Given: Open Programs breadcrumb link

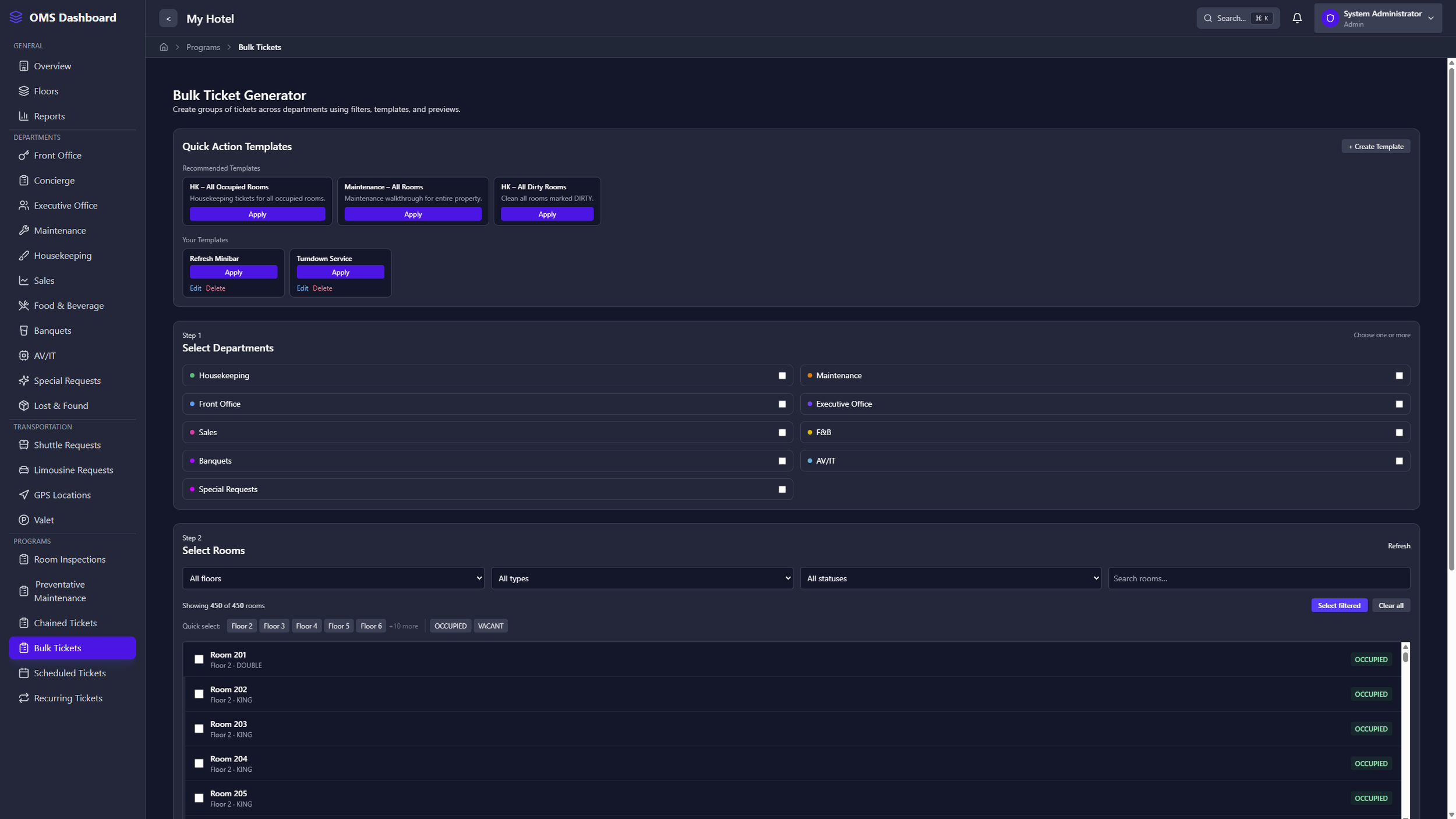Looking at the screenshot, I should click(x=203, y=47).
